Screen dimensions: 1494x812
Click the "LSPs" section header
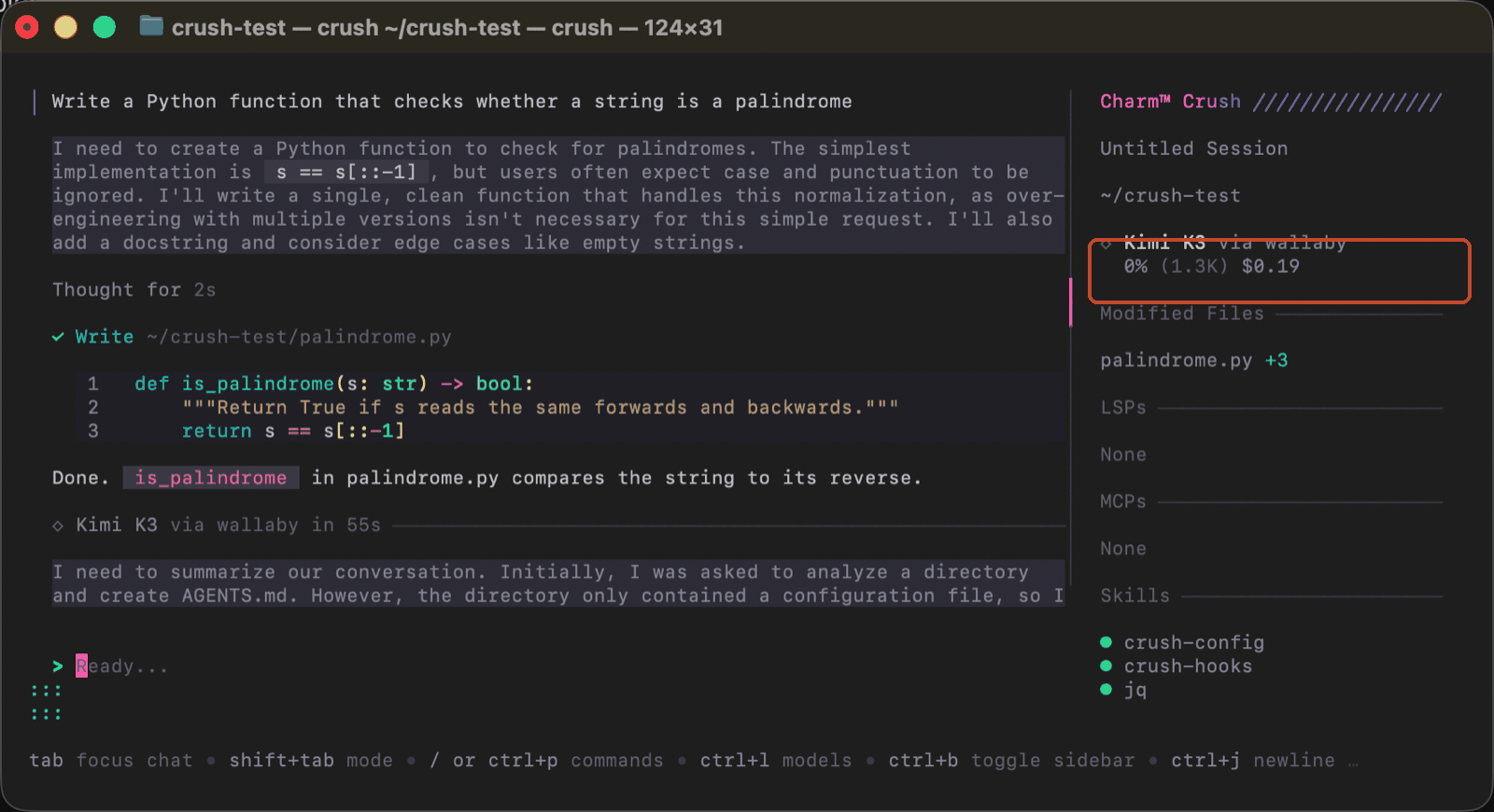coord(1123,408)
